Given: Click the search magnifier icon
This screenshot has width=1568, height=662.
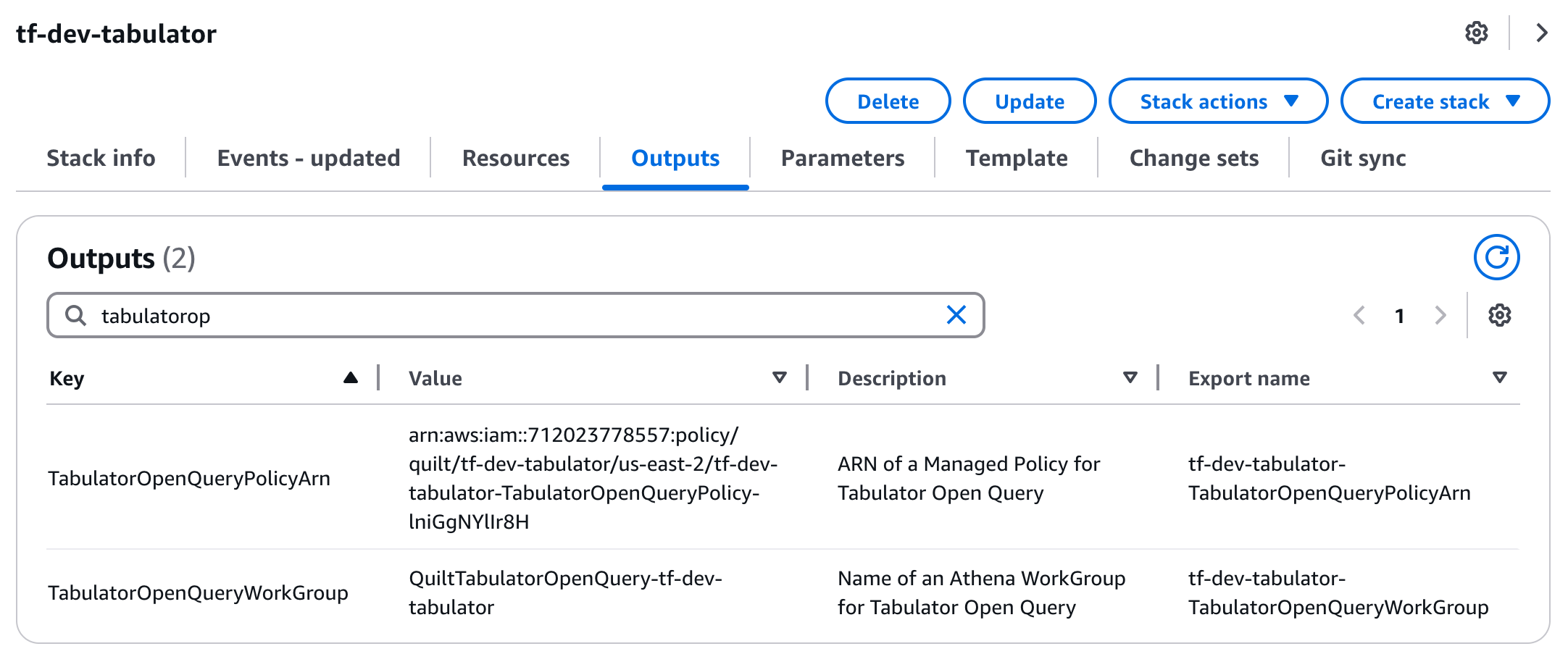Looking at the screenshot, I should pyautogui.click(x=75, y=315).
